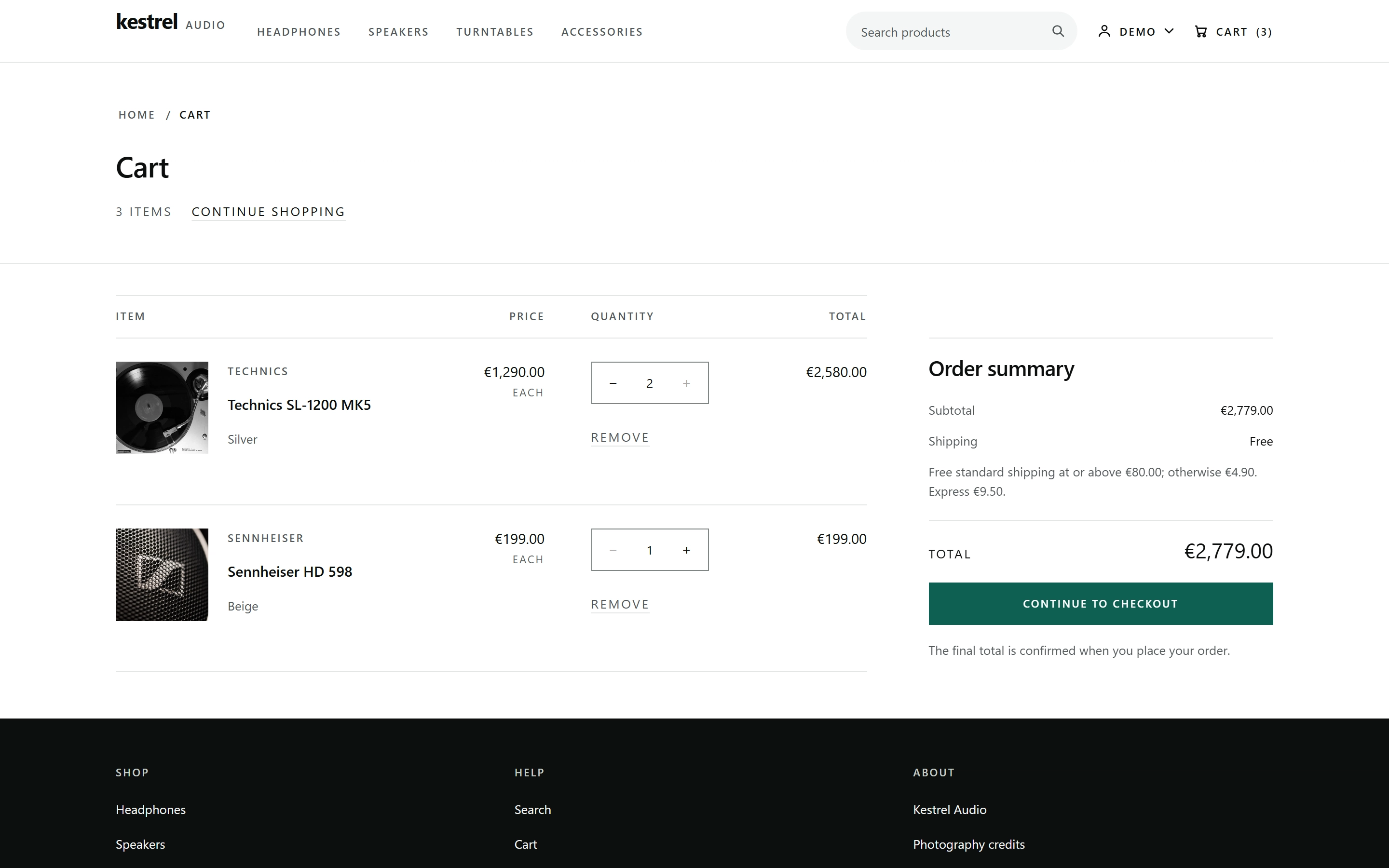Click the '3 ITEMS' count text
Screen dimensions: 1389x868
click(x=144, y=212)
